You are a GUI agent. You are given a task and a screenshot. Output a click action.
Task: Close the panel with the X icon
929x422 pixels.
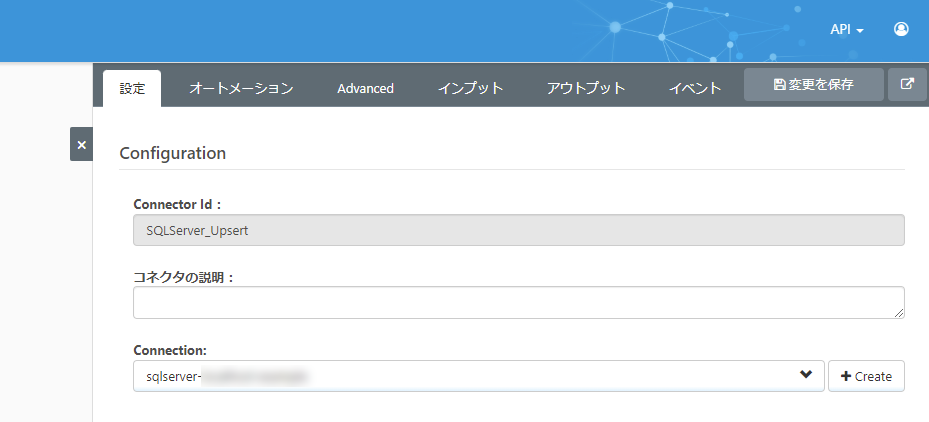tap(82, 144)
